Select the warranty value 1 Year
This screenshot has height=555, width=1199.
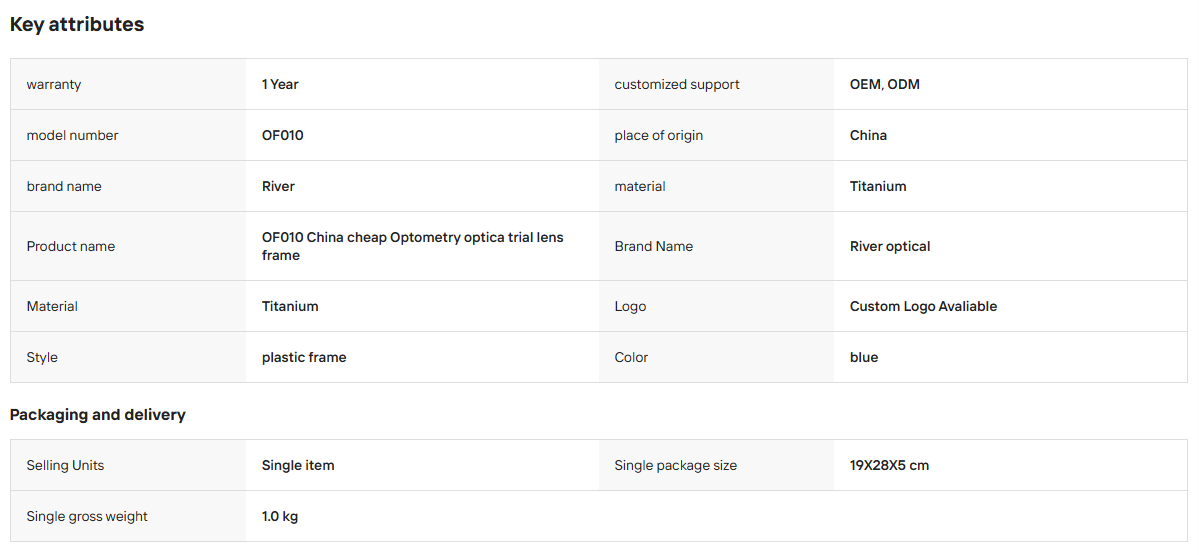tap(280, 84)
